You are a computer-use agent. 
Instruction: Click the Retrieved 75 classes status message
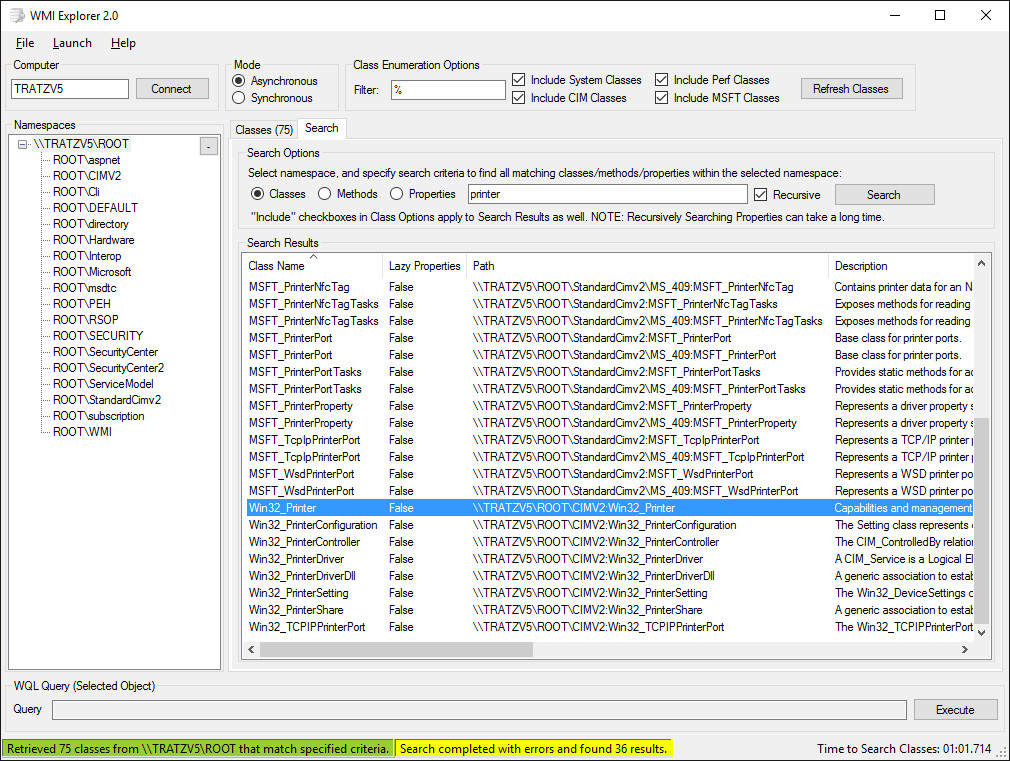(198, 749)
